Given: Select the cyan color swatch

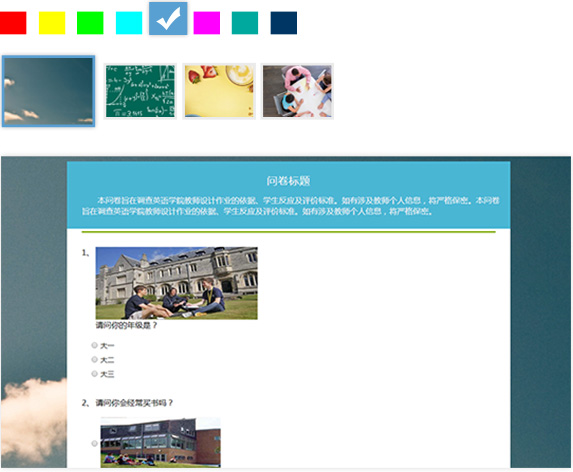Looking at the screenshot, I should pos(129,23).
